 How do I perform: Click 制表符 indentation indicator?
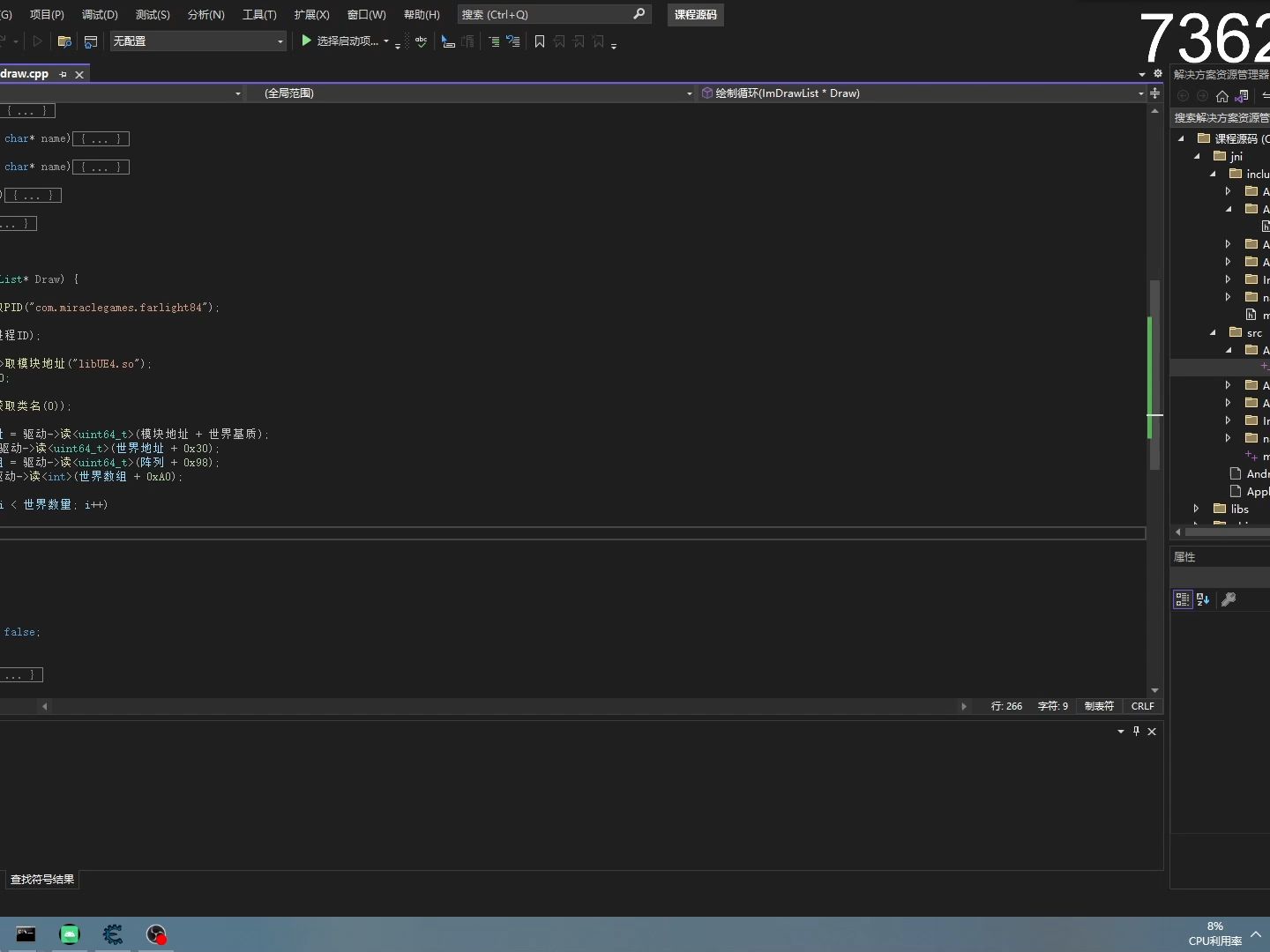1099,706
